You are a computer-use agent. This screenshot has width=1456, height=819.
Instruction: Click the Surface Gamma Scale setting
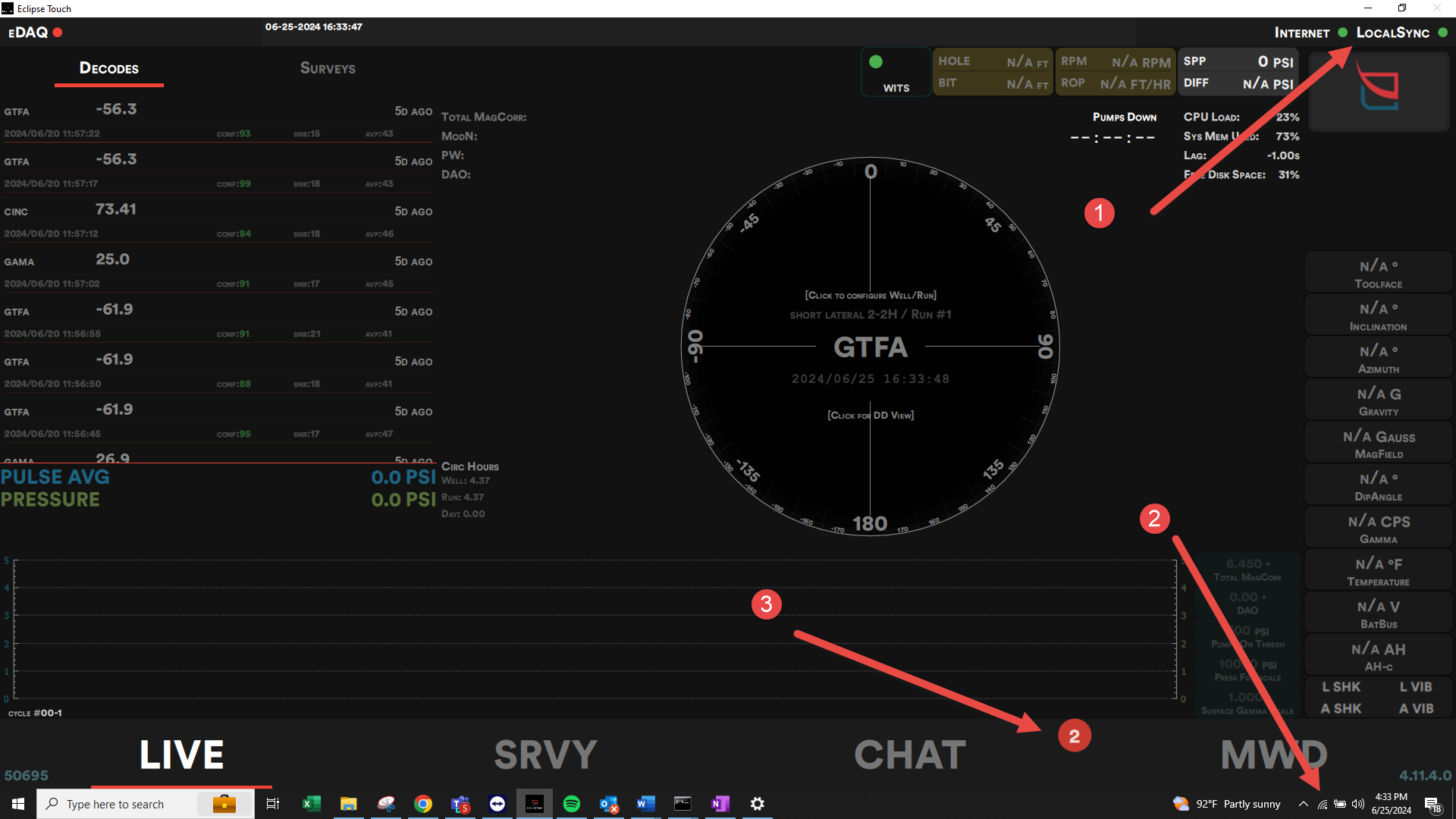point(1247,703)
